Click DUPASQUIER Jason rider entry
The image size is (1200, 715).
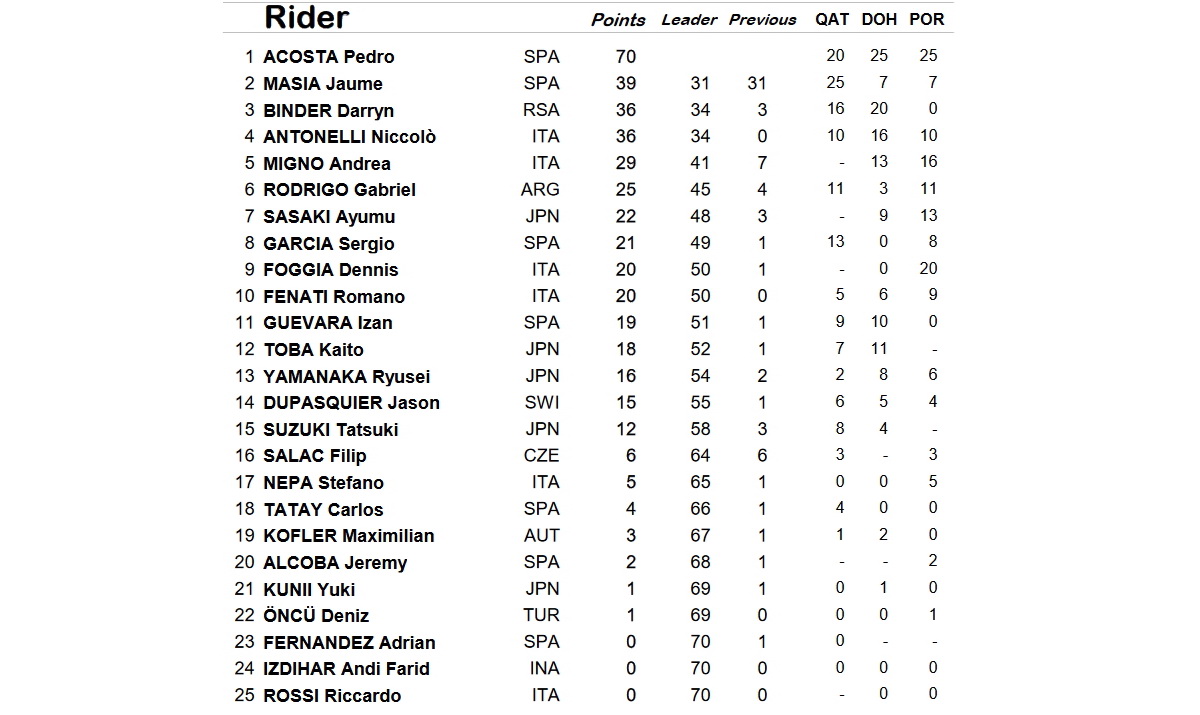[351, 403]
